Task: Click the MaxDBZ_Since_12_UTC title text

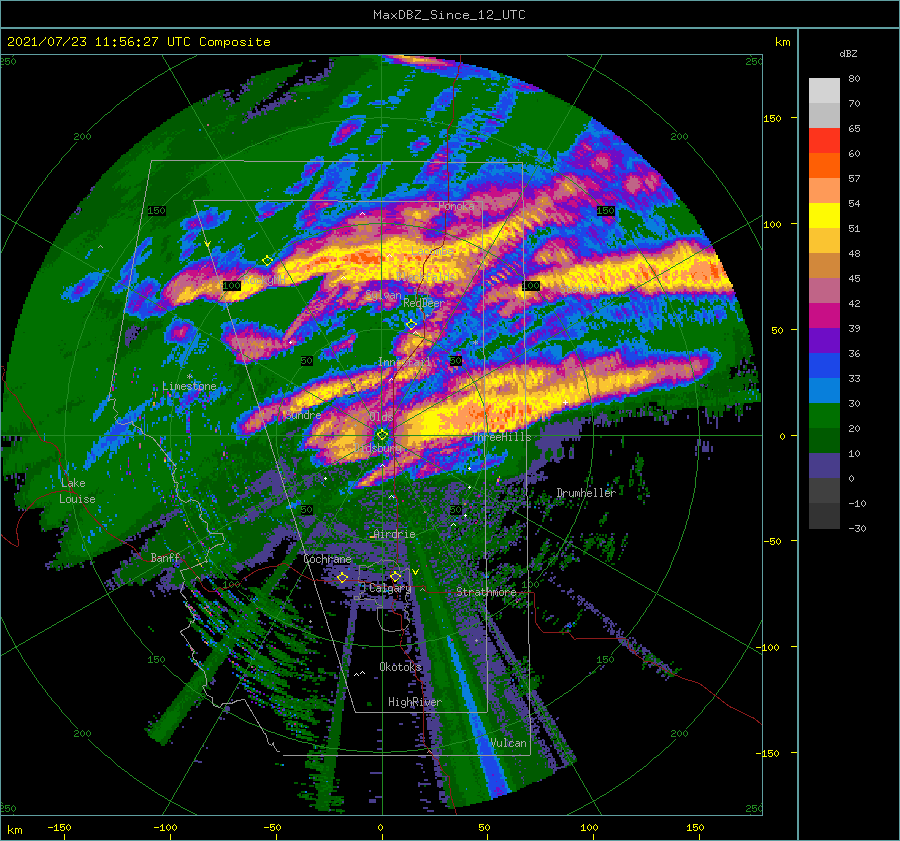Action: [x=449, y=15]
